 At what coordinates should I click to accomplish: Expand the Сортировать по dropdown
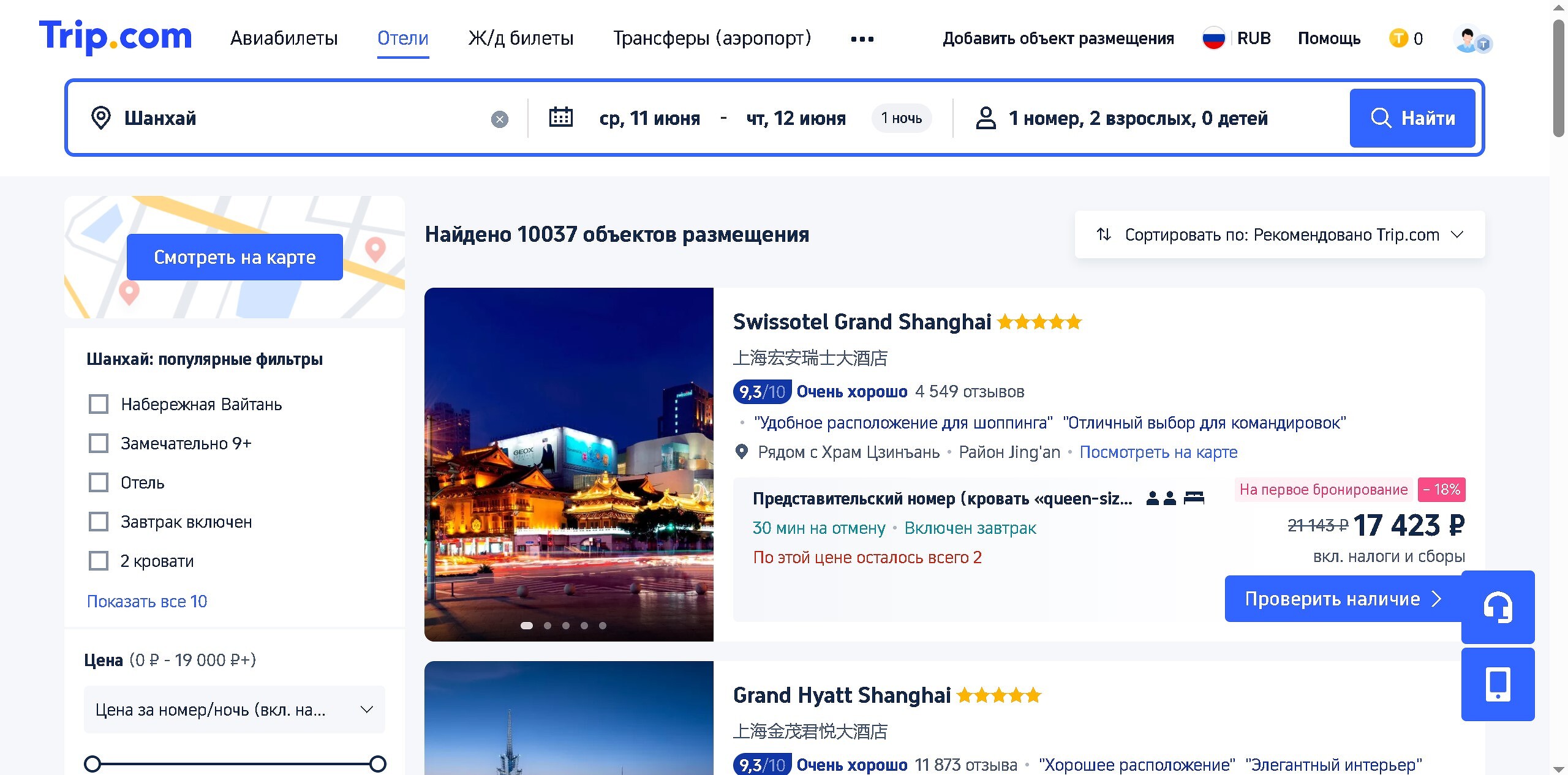(1280, 234)
